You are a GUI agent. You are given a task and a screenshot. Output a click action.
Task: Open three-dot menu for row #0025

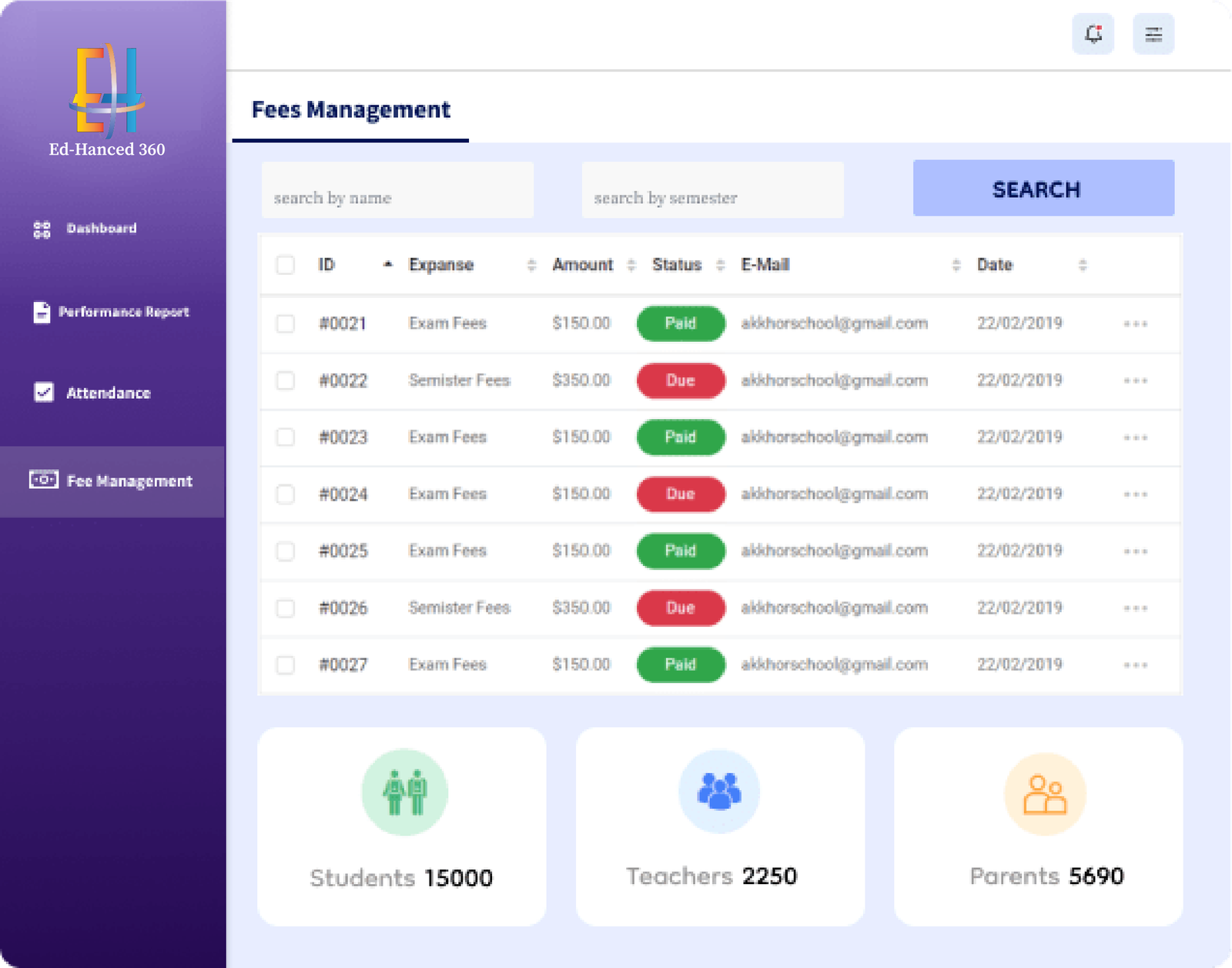point(1135,551)
